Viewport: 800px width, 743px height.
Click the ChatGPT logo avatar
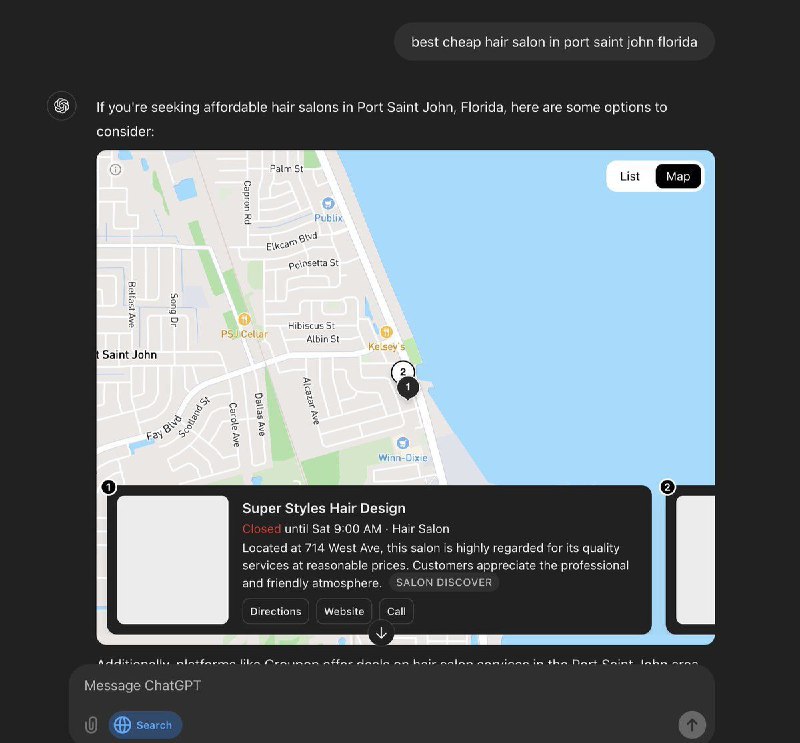pos(61,105)
